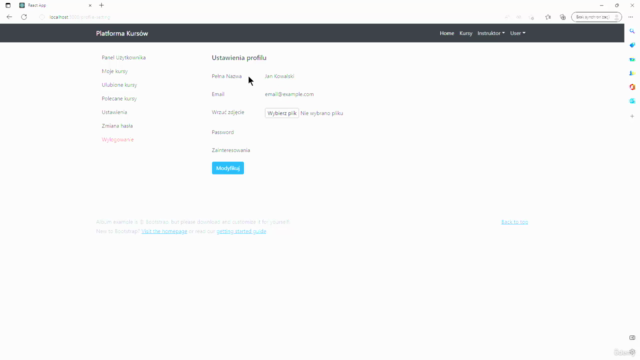Click the profile sync status button
This screenshot has height=360, width=640.
(596, 17)
